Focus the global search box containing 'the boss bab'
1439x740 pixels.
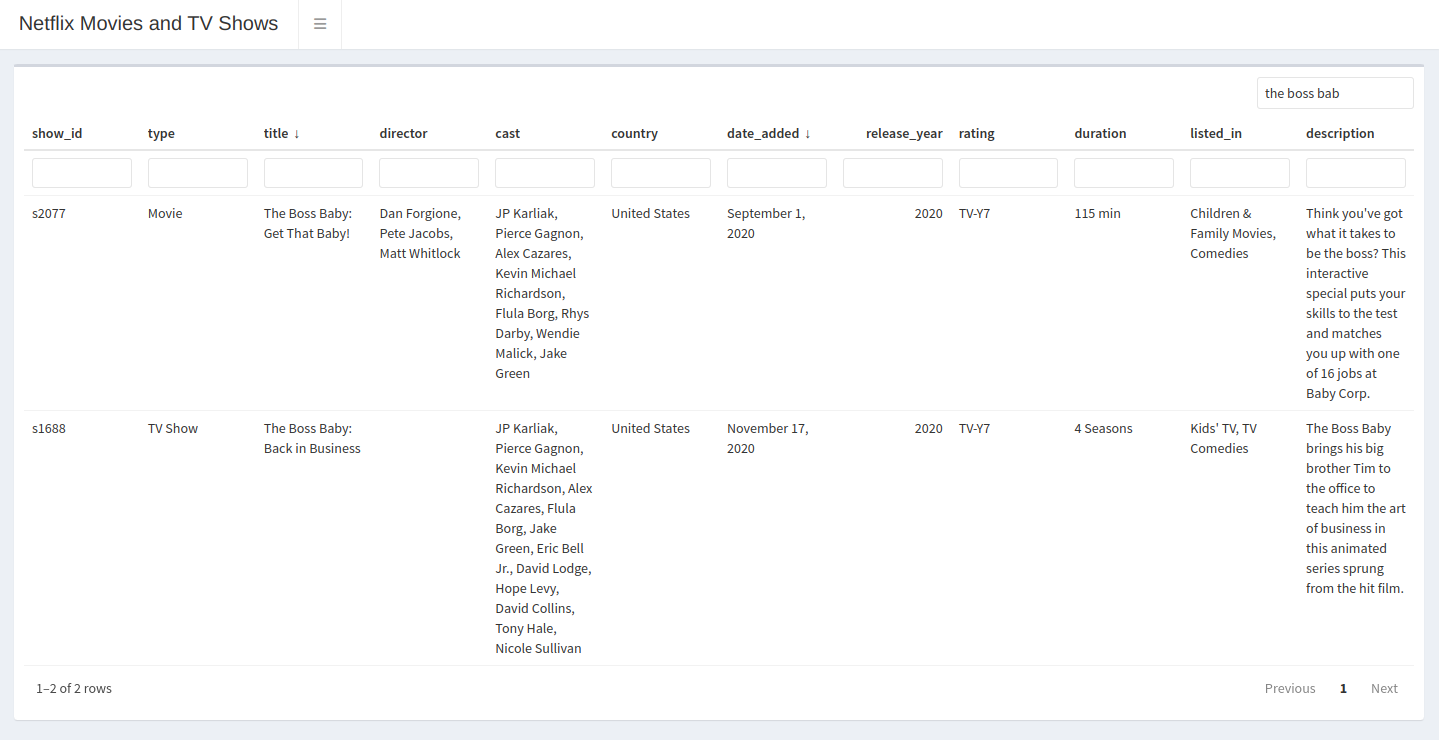[x=1335, y=93]
